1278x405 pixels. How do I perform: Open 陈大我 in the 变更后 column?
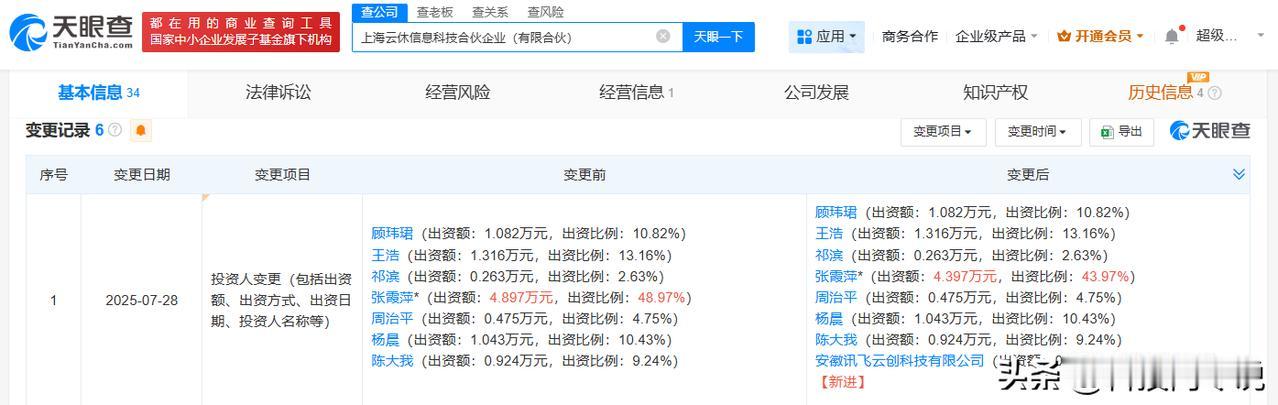pos(836,340)
